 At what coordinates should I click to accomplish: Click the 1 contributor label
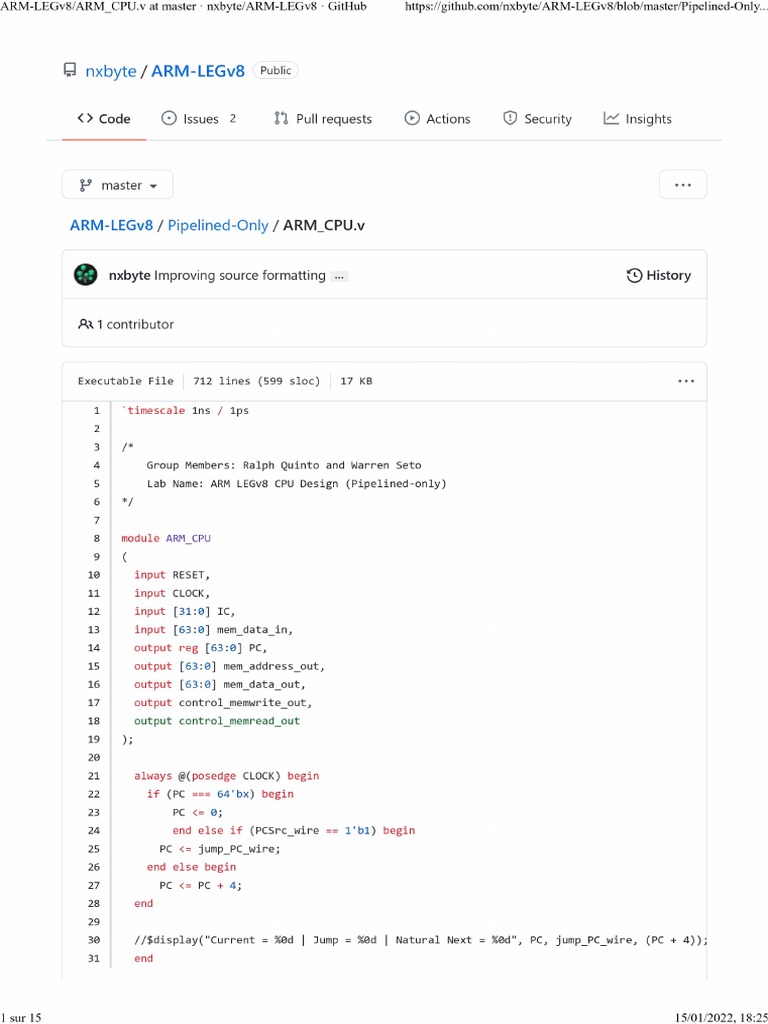[x=126, y=324]
